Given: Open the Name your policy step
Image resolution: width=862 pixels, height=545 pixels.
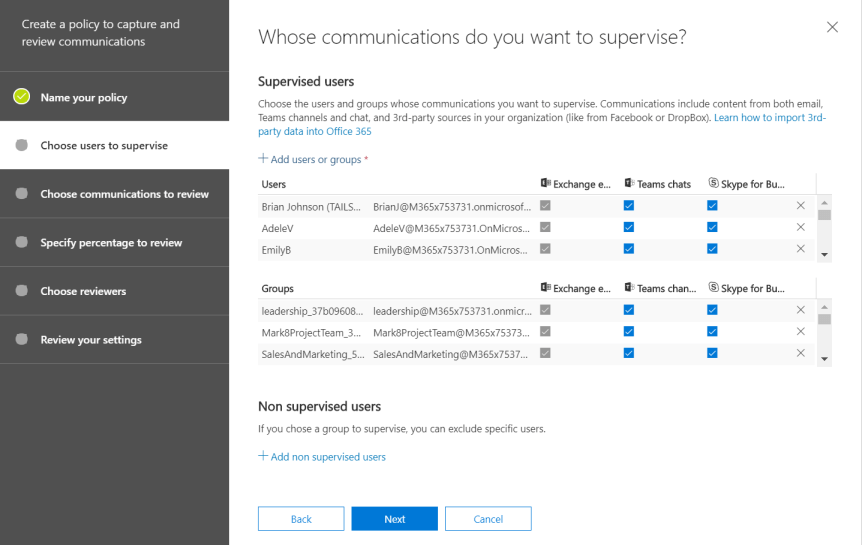Looking at the screenshot, I should tap(84, 98).
